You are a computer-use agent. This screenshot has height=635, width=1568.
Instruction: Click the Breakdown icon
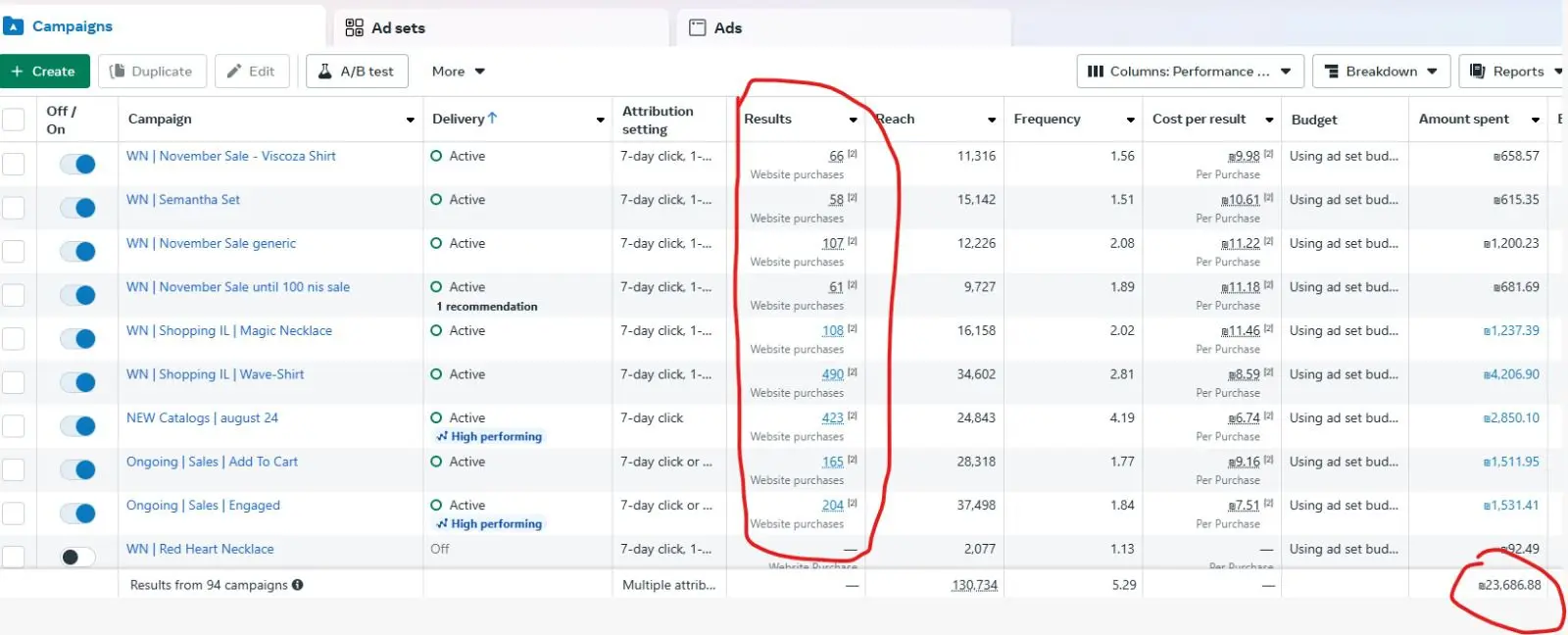[x=1332, y=72]
